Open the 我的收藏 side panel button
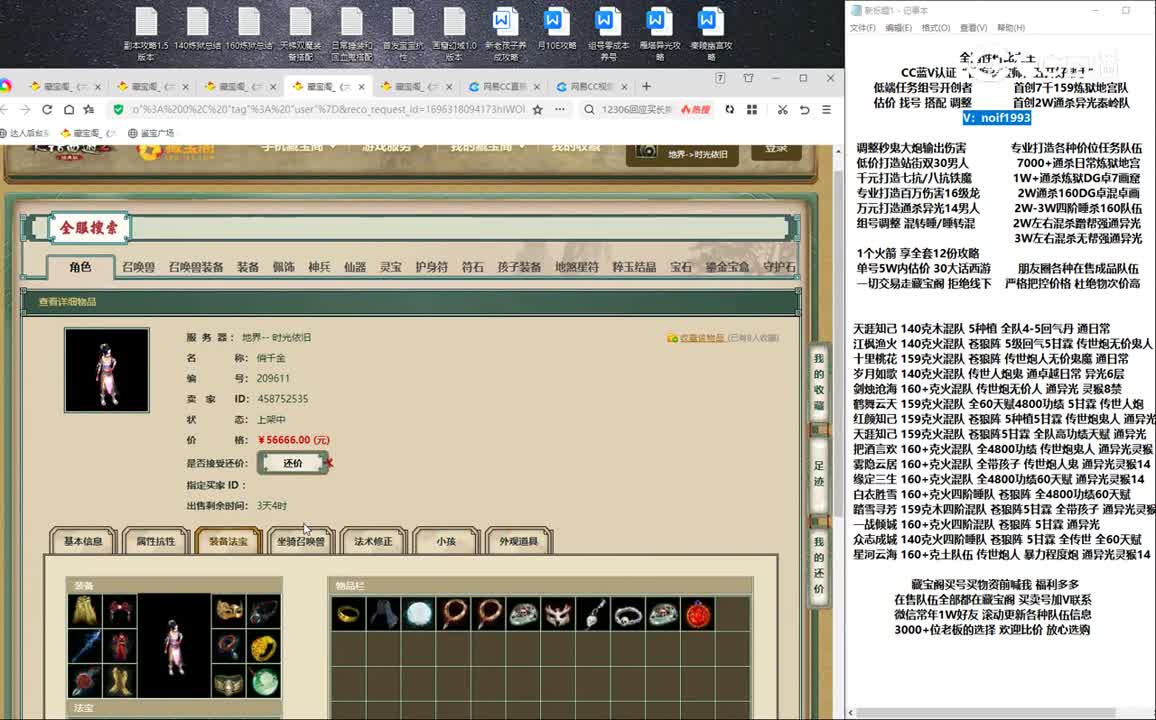Image resolution: width=1156 pixels, height=720 pixels. tap(818, 382)
